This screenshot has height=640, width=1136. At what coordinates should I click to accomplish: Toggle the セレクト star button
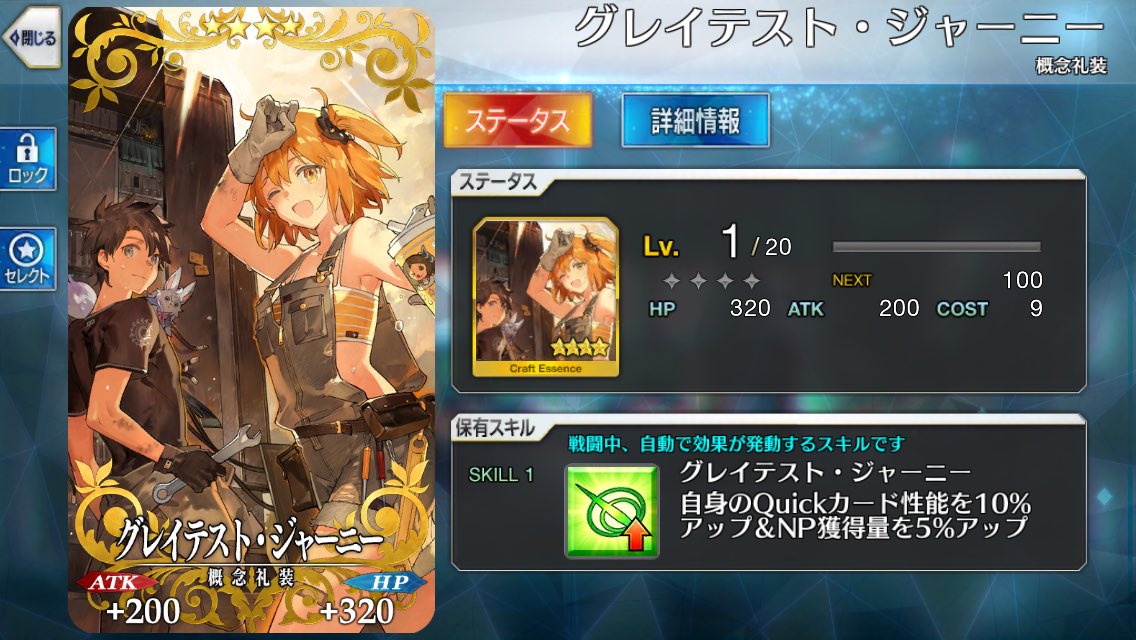28,259
